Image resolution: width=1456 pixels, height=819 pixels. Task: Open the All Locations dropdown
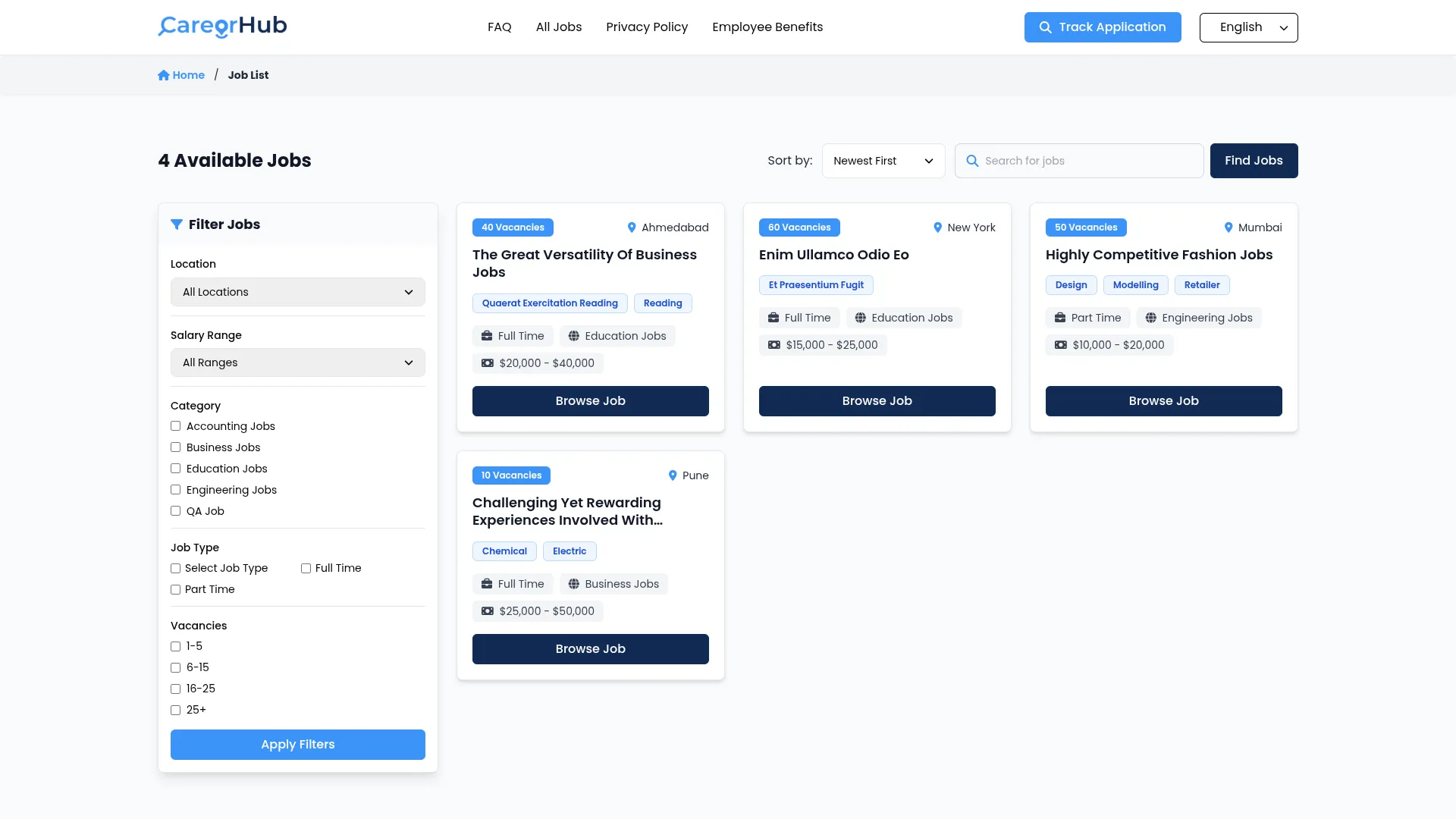pos(297,292)
